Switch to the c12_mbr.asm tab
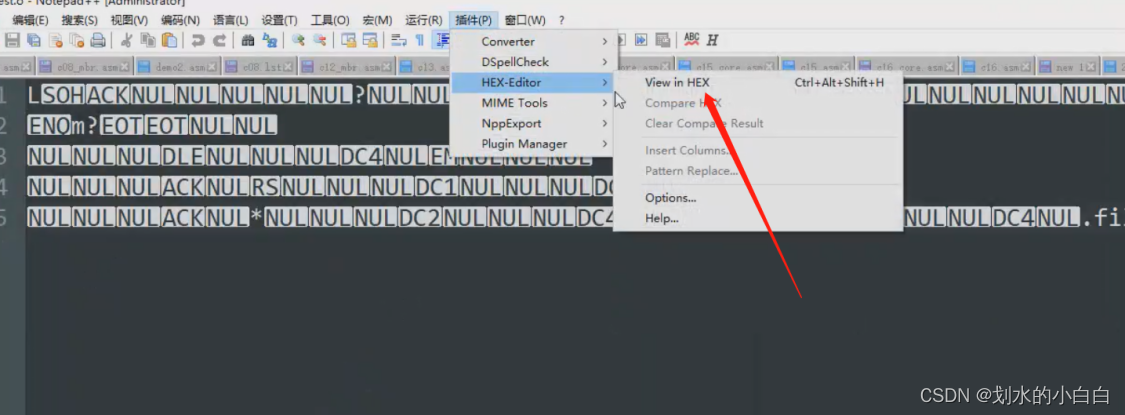1125x415 pixels. 347,67
